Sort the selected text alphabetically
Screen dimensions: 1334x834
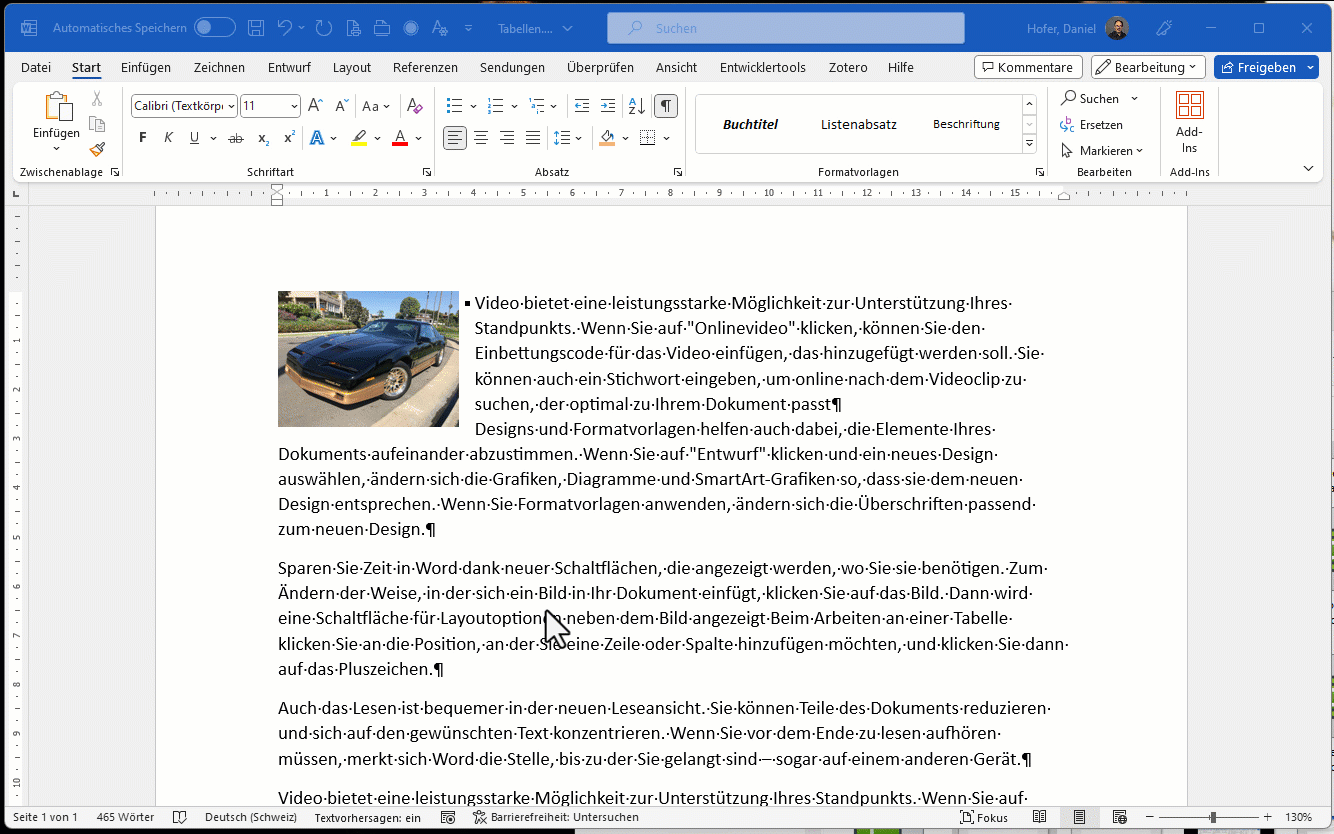[x=636, y=106]
